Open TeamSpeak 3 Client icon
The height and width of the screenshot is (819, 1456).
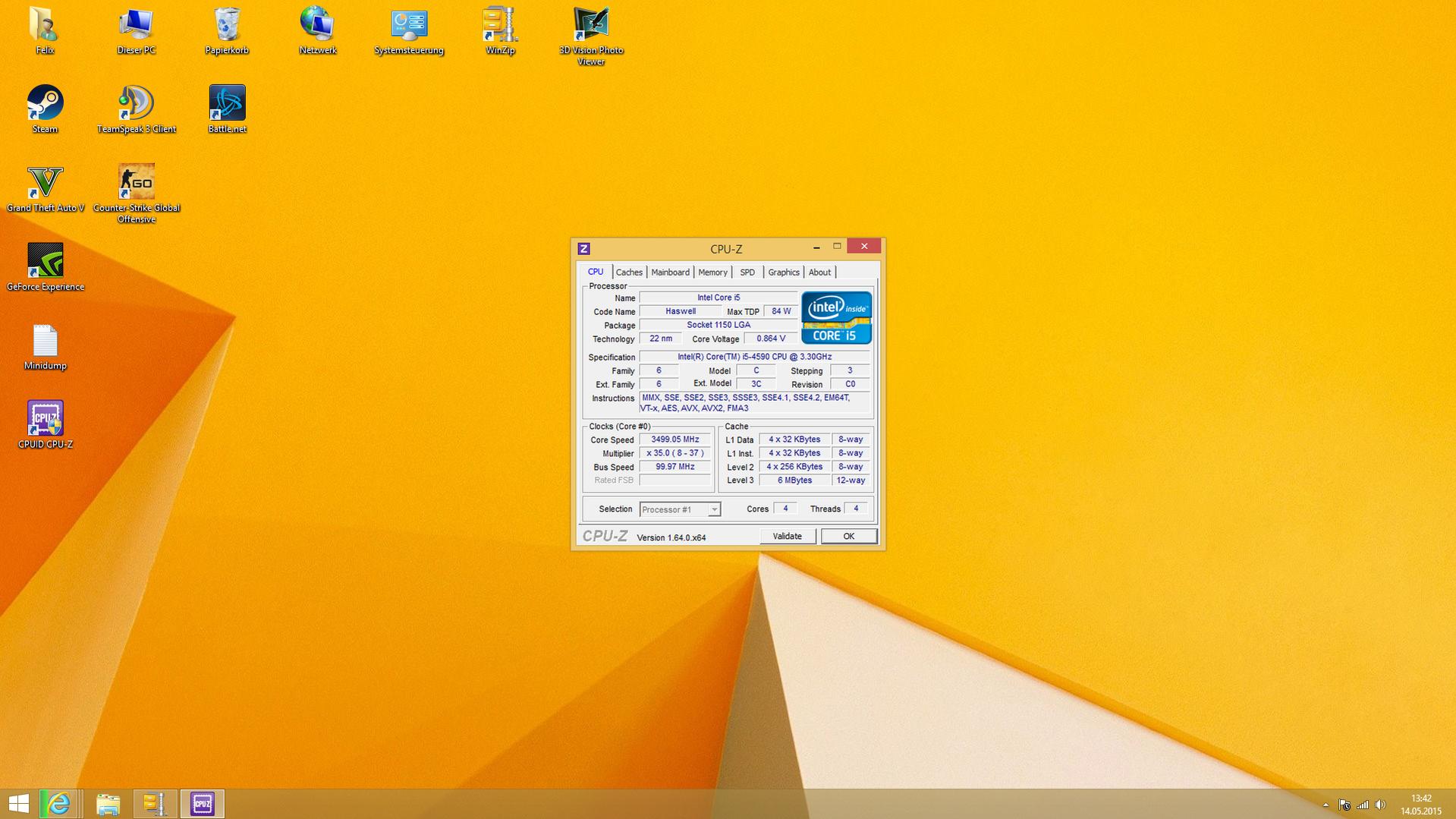pos(137,109)
